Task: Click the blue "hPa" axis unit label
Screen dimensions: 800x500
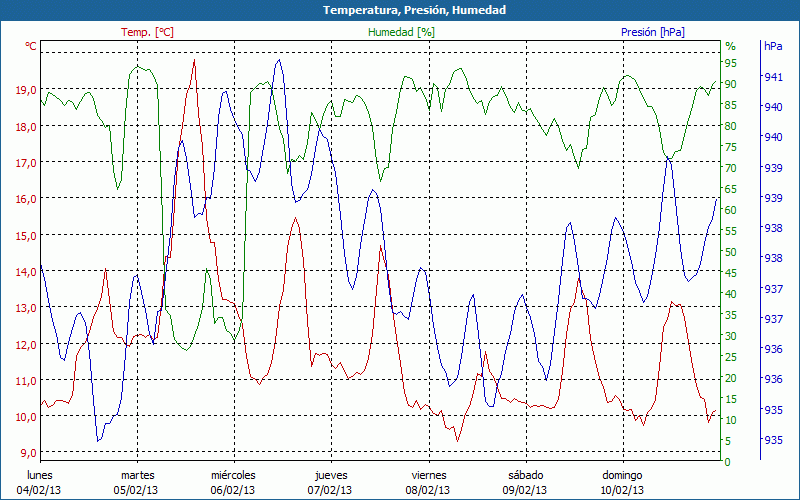Action: pyautogui.click(x=773, y=46)
